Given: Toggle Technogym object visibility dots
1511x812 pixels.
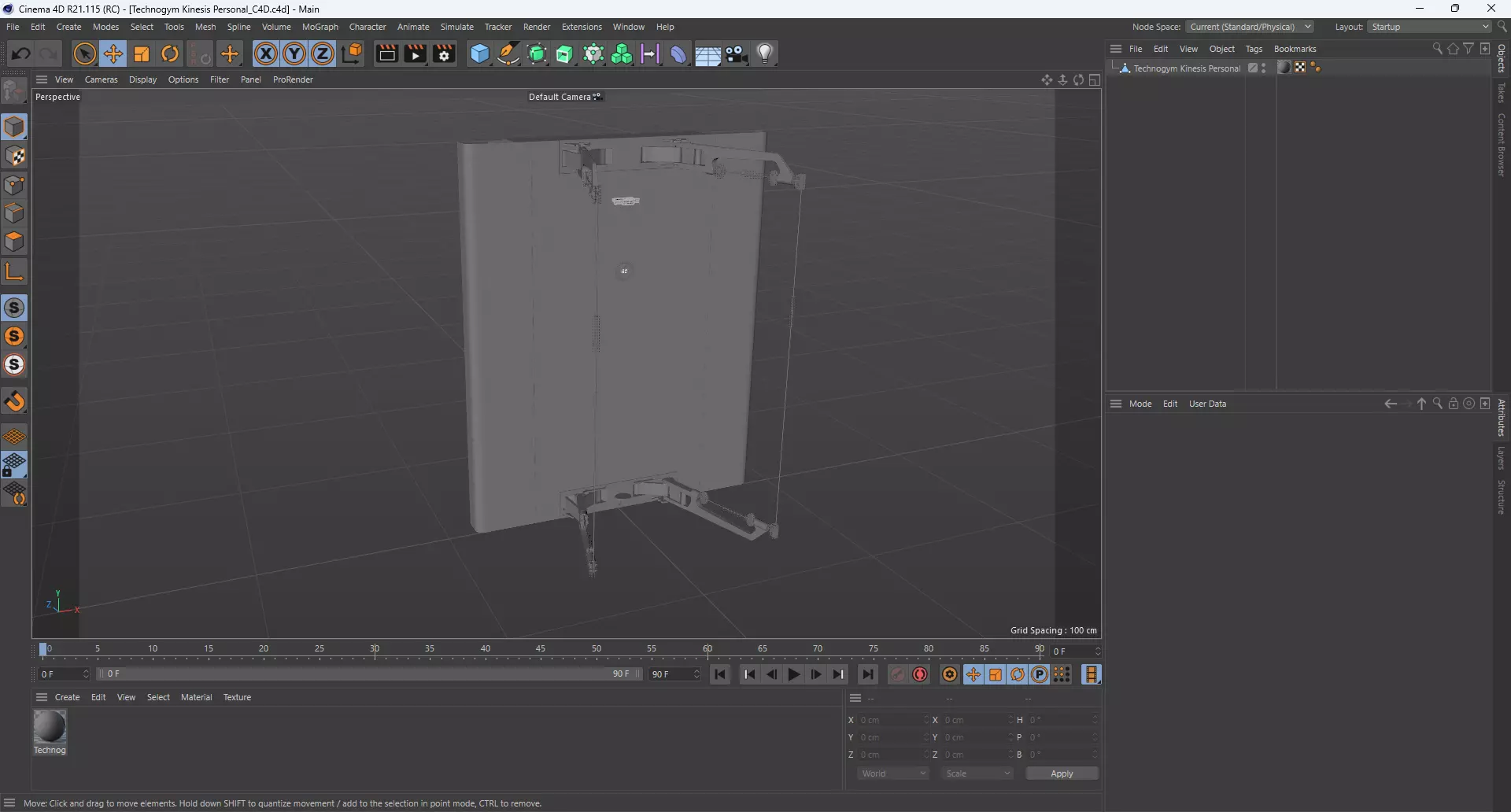Looking at the screenshot, I should 1264,68.
